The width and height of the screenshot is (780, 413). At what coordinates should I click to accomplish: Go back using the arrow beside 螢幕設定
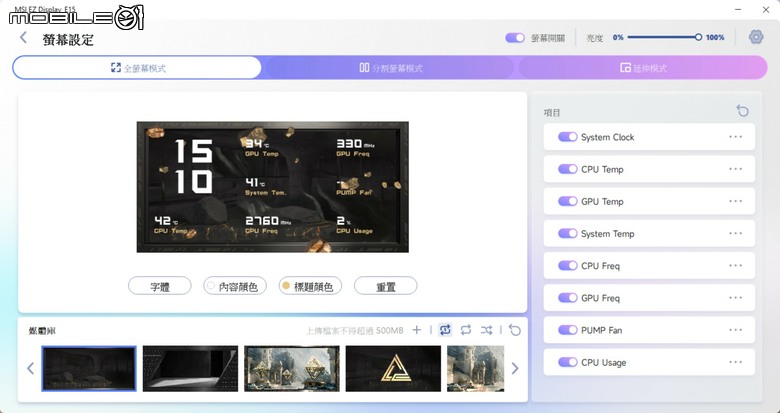[x=23, y=37]
